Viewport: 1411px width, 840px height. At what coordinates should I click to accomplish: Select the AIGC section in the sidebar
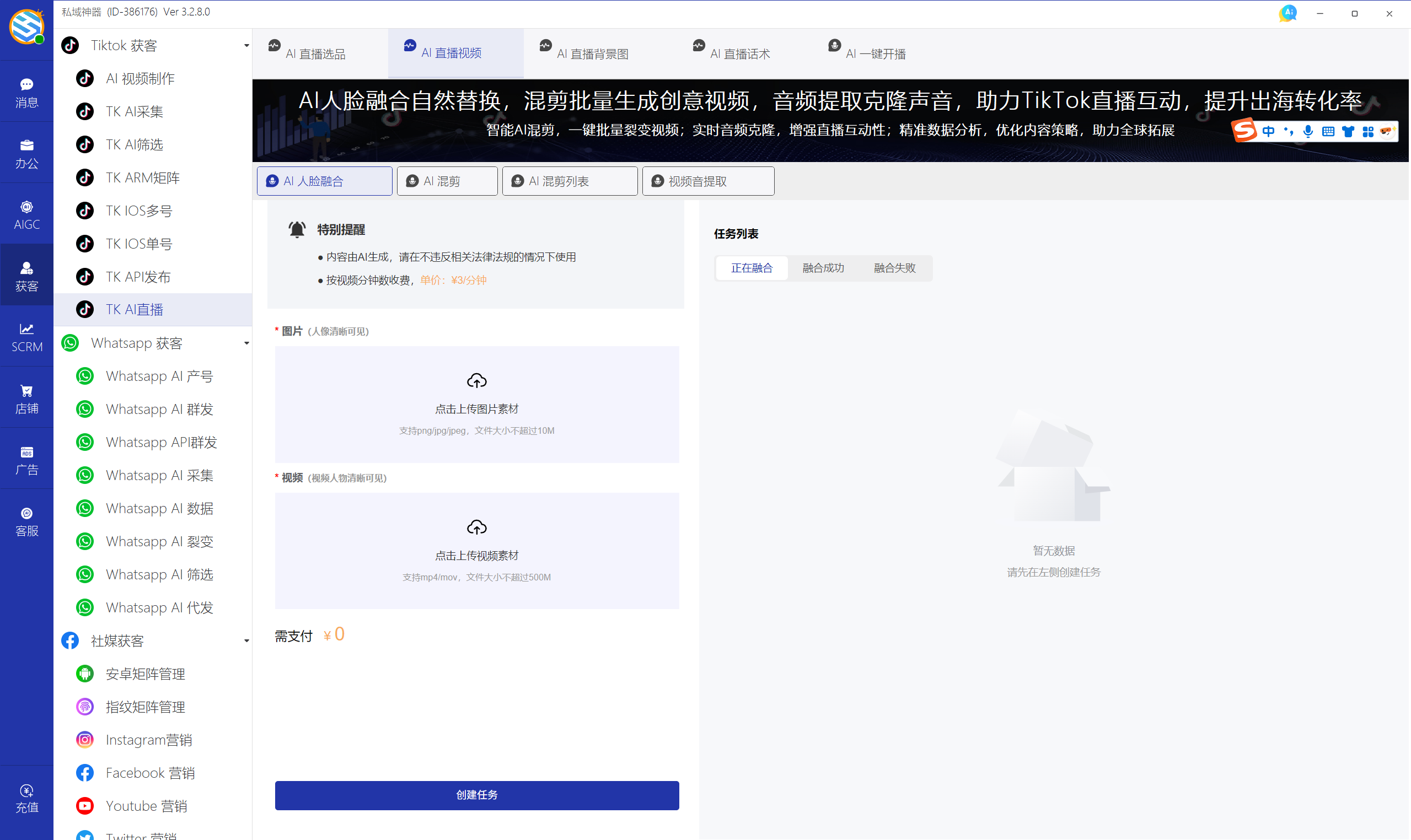[x=26, y=213]
